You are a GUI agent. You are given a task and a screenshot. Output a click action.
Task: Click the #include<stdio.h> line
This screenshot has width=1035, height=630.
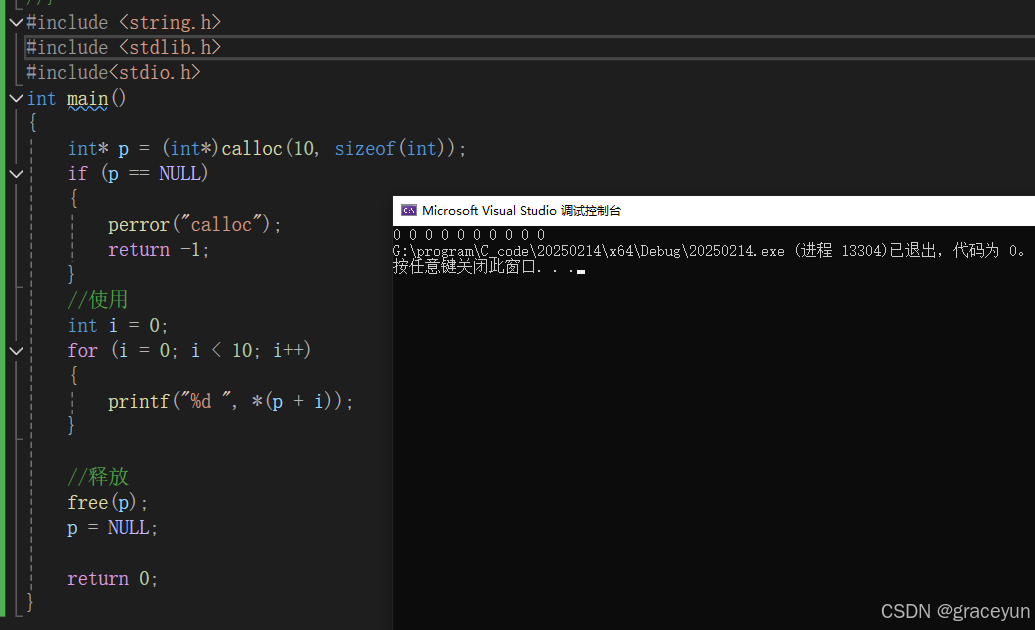pos(113,73)
